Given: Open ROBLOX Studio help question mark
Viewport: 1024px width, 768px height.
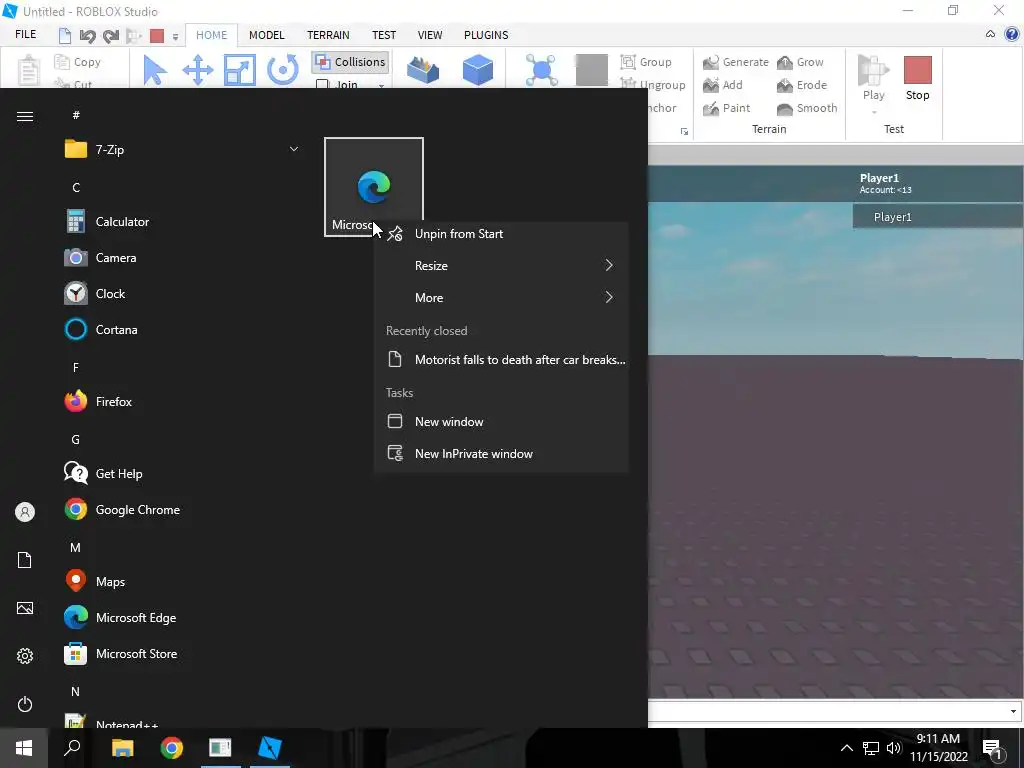Looking at the screenshot, I should point(1012,35).
